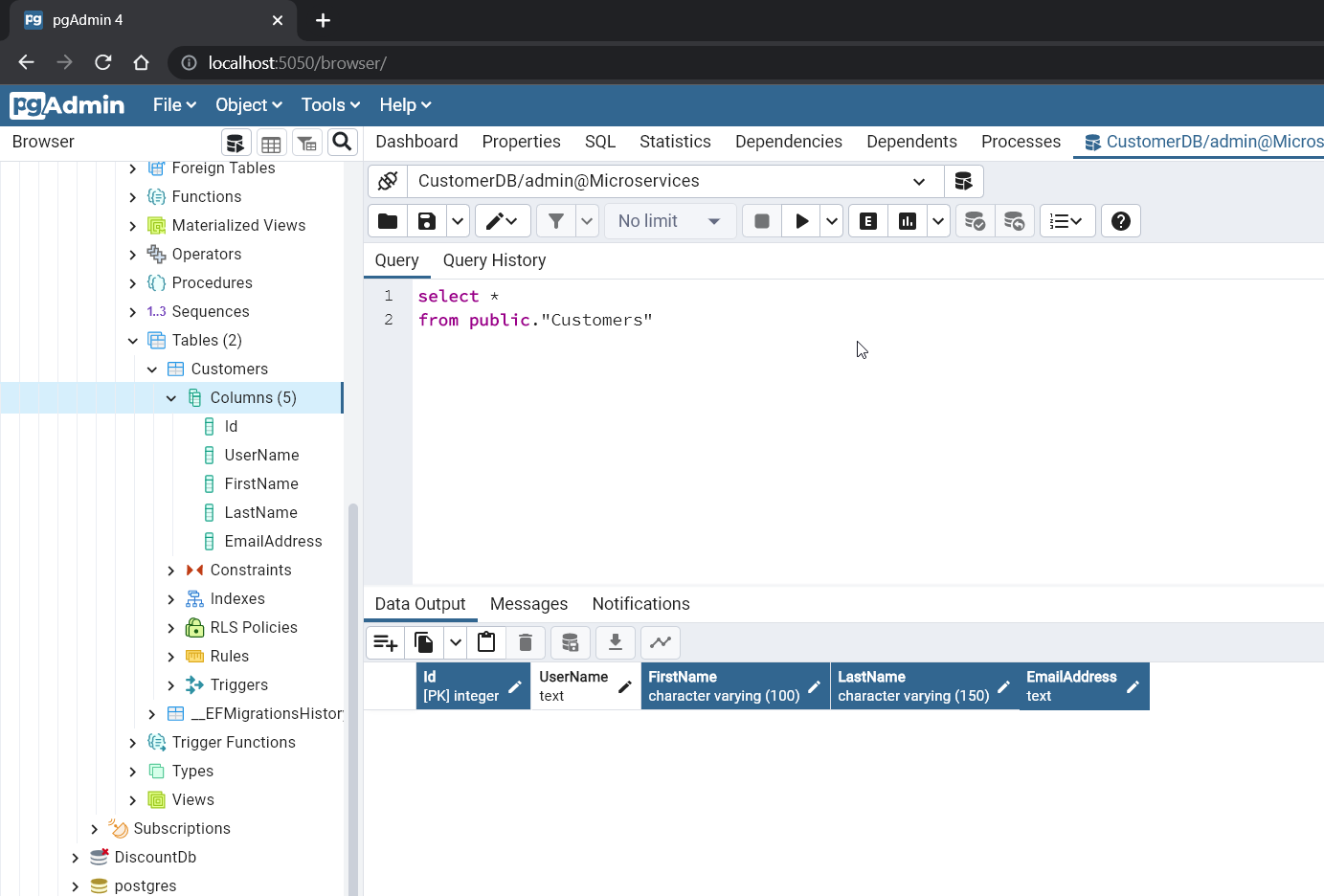Add a new row in Data Output

386,642
